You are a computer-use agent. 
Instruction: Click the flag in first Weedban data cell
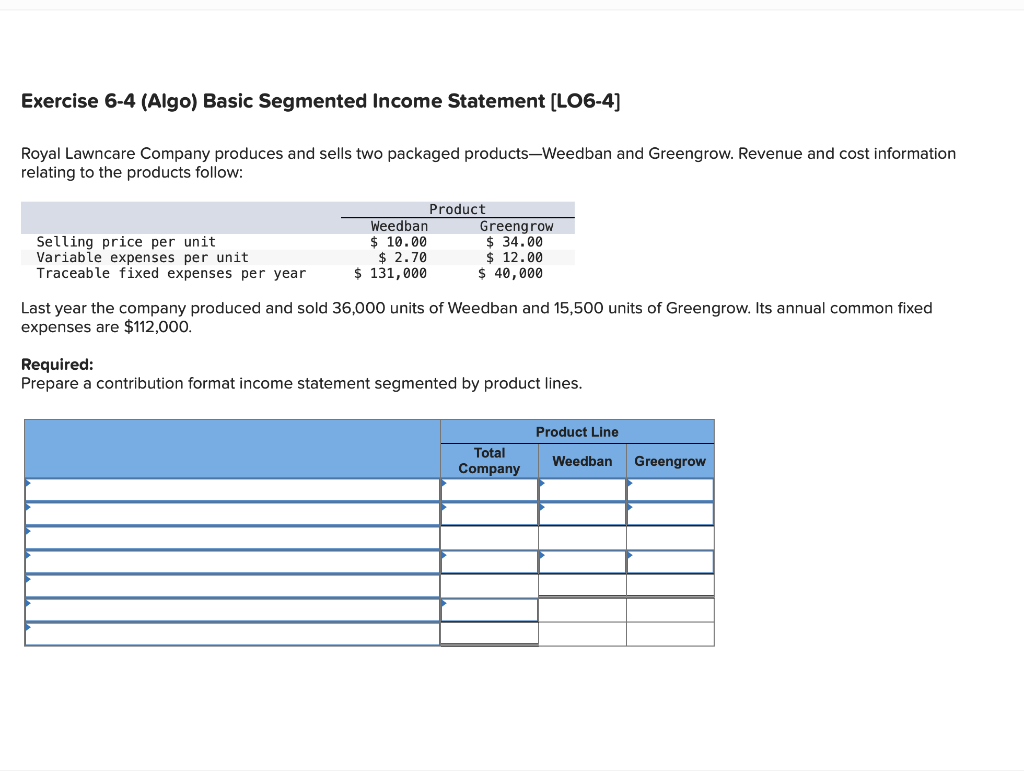point(541,483)
